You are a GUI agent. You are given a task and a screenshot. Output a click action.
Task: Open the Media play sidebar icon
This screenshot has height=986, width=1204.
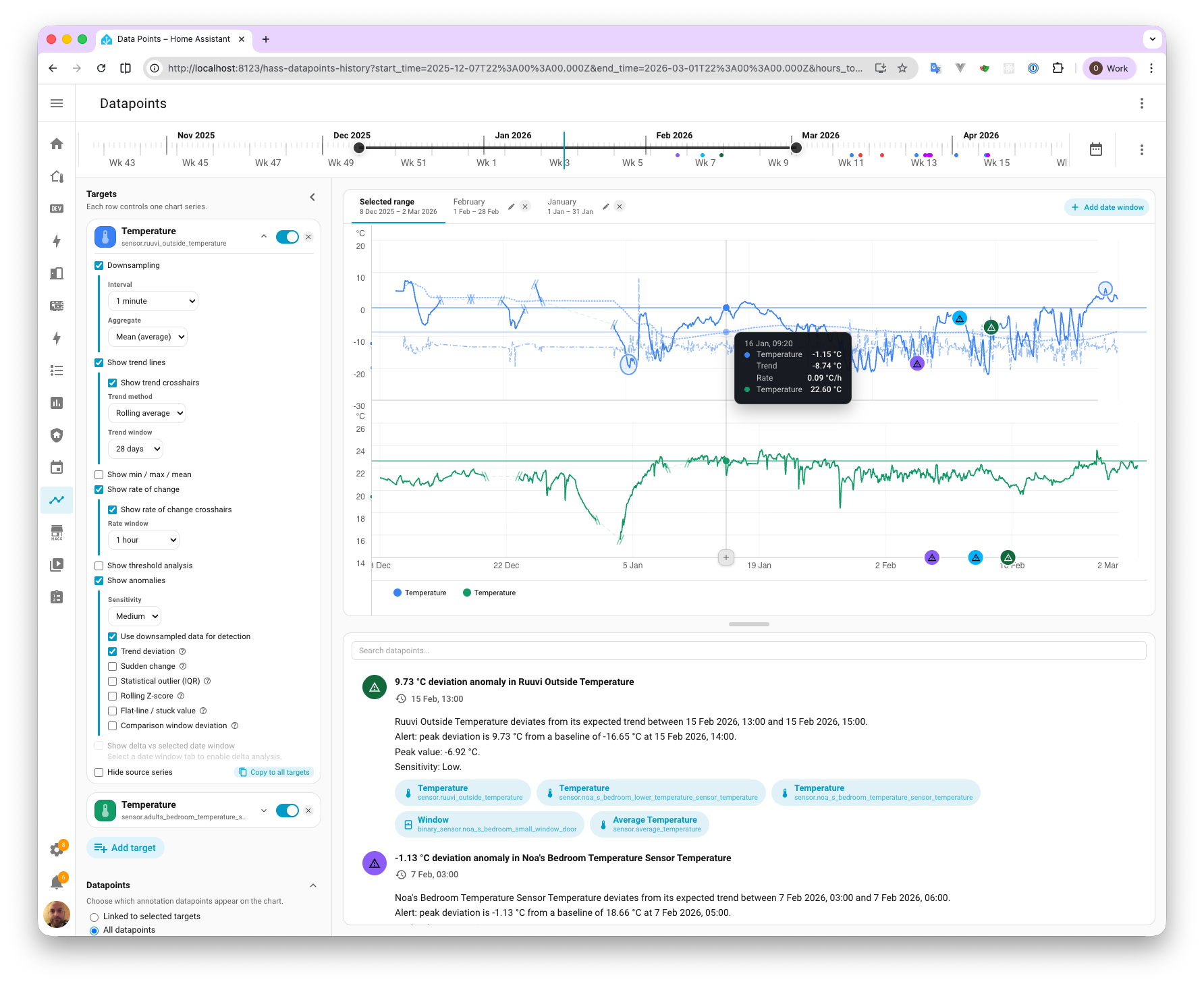[x=57, y=565]
